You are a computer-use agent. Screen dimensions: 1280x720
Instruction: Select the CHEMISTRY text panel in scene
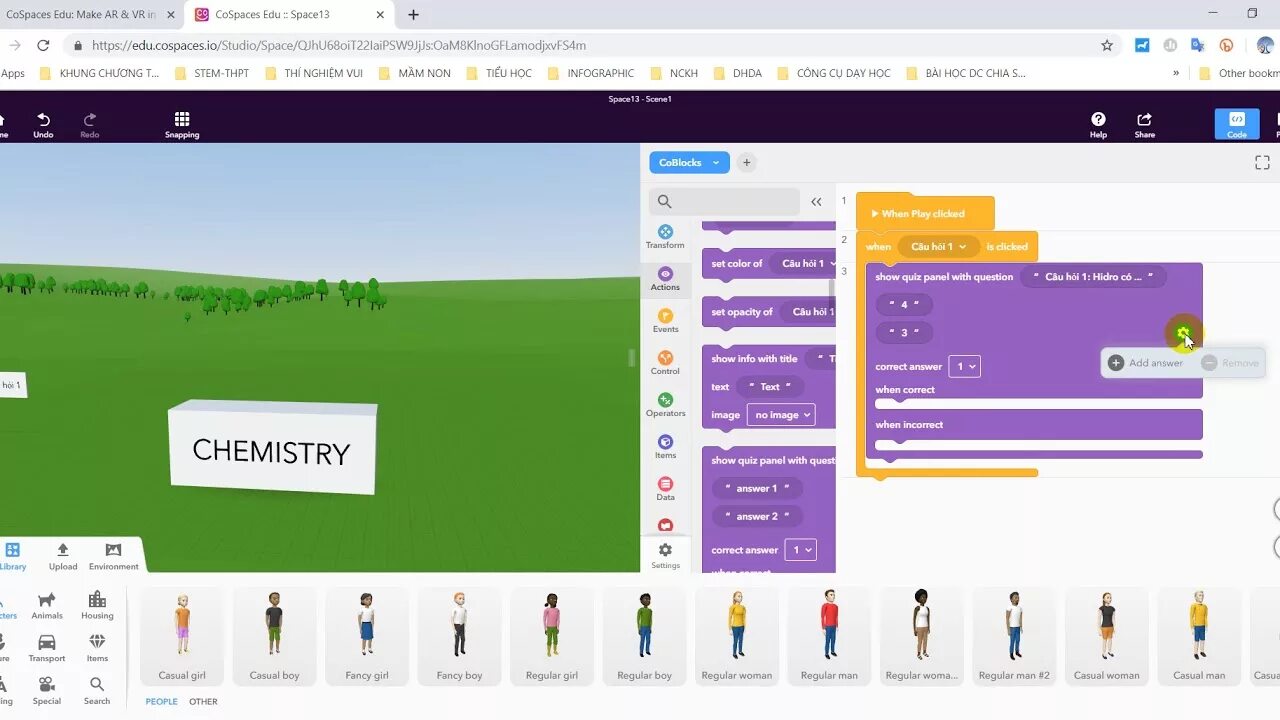tap(272, 449)
